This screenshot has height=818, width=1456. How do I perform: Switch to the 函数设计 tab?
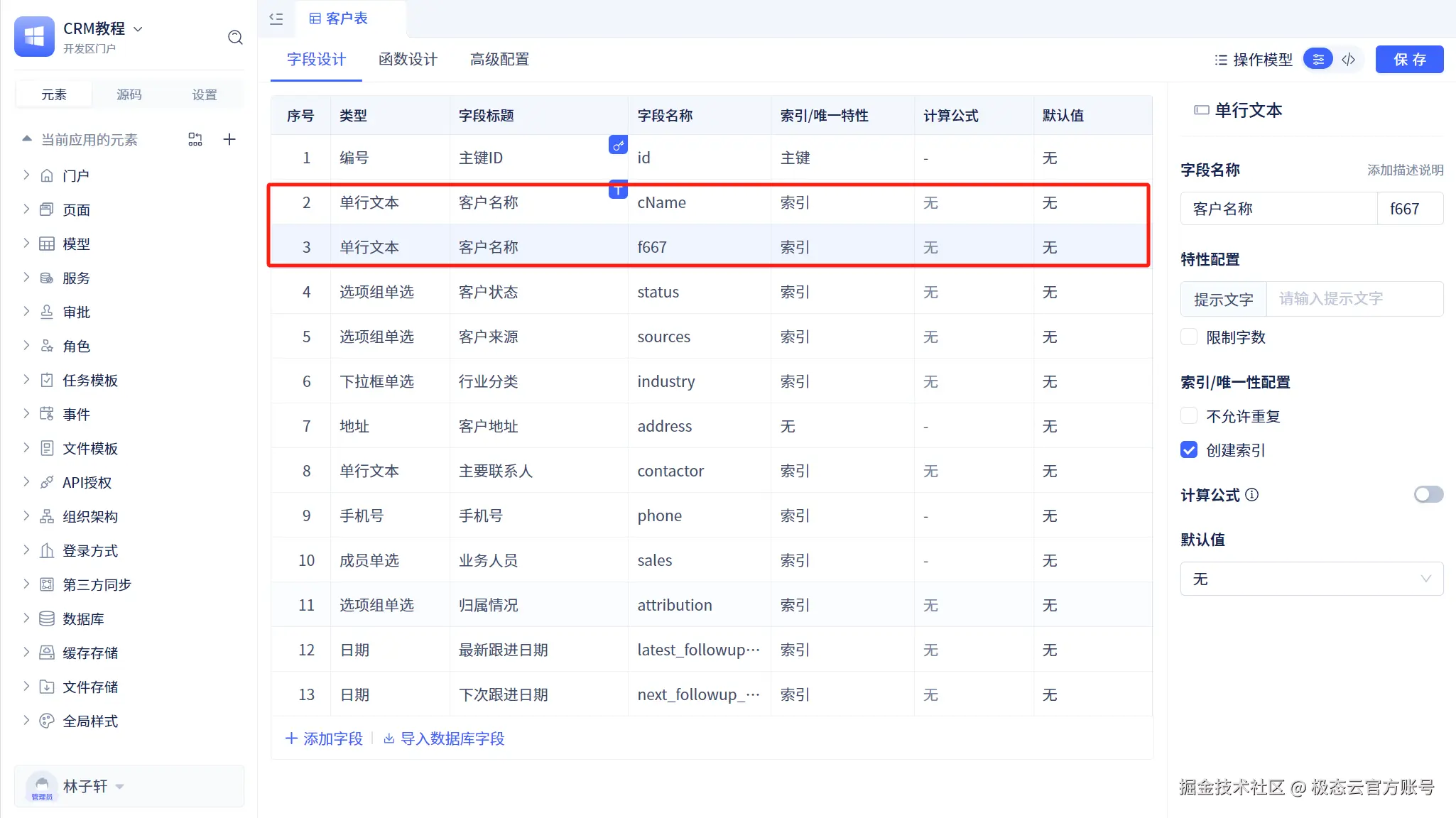coord(408,60)
